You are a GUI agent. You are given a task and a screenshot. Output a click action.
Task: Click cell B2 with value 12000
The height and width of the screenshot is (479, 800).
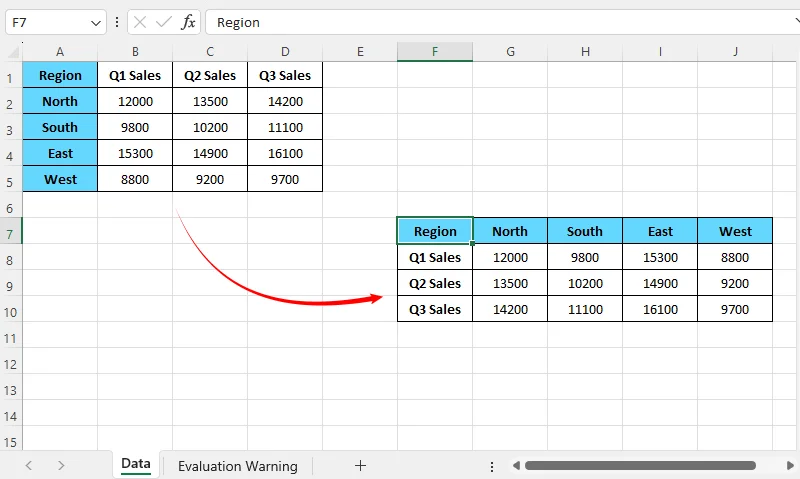(135, 101)
